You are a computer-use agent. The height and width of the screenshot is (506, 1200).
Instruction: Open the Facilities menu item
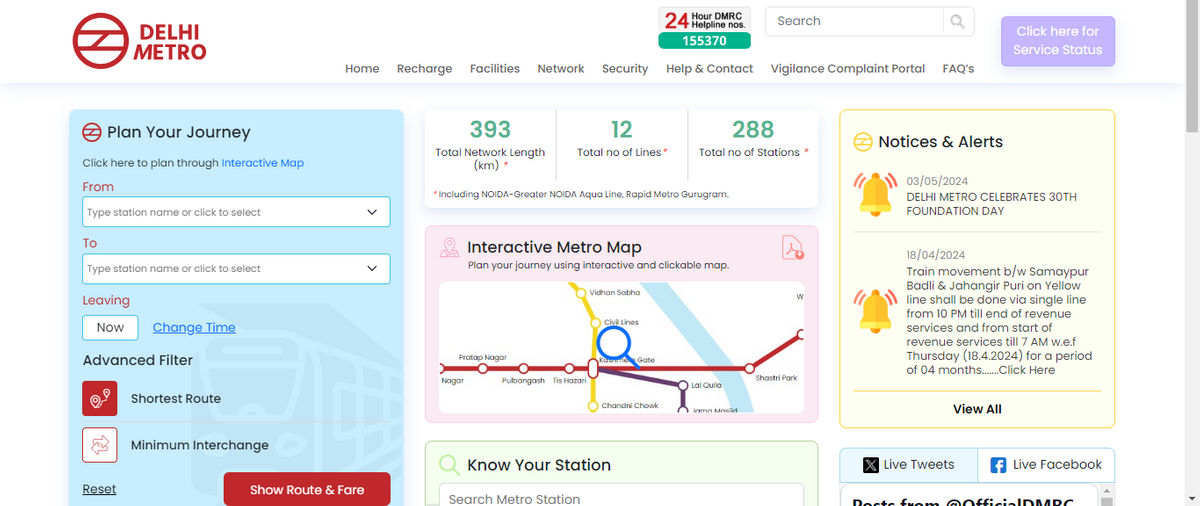pyautogui.click(x=495, y=69)
